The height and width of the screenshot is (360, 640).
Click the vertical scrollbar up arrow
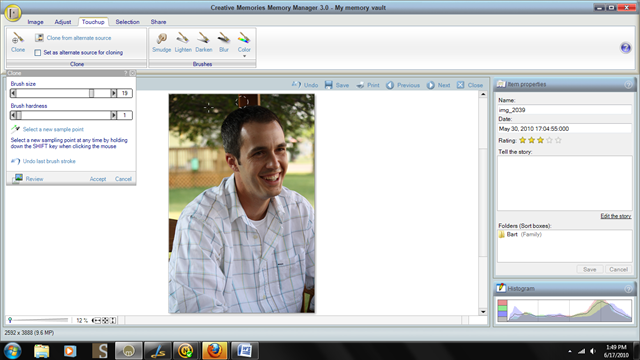[x=483, y=94]
